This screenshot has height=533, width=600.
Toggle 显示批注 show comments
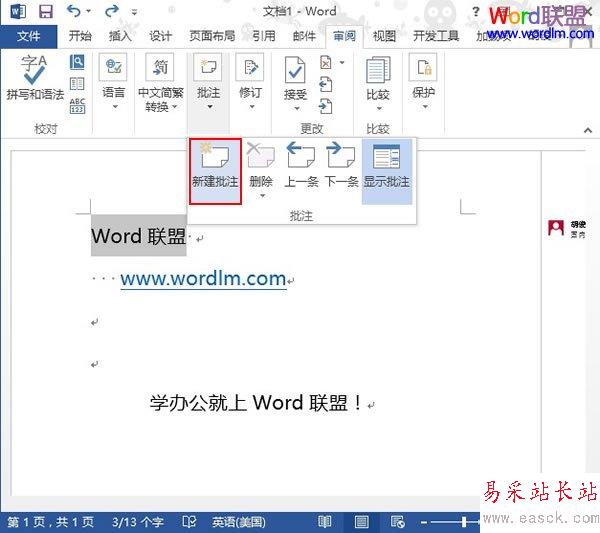[x=387, y=171]
